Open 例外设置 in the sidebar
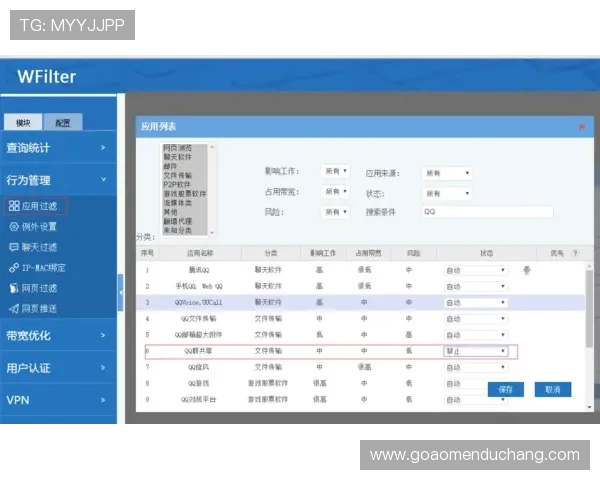Image resolution: width=600 pixels, height=480 pixels. point(33,227)
